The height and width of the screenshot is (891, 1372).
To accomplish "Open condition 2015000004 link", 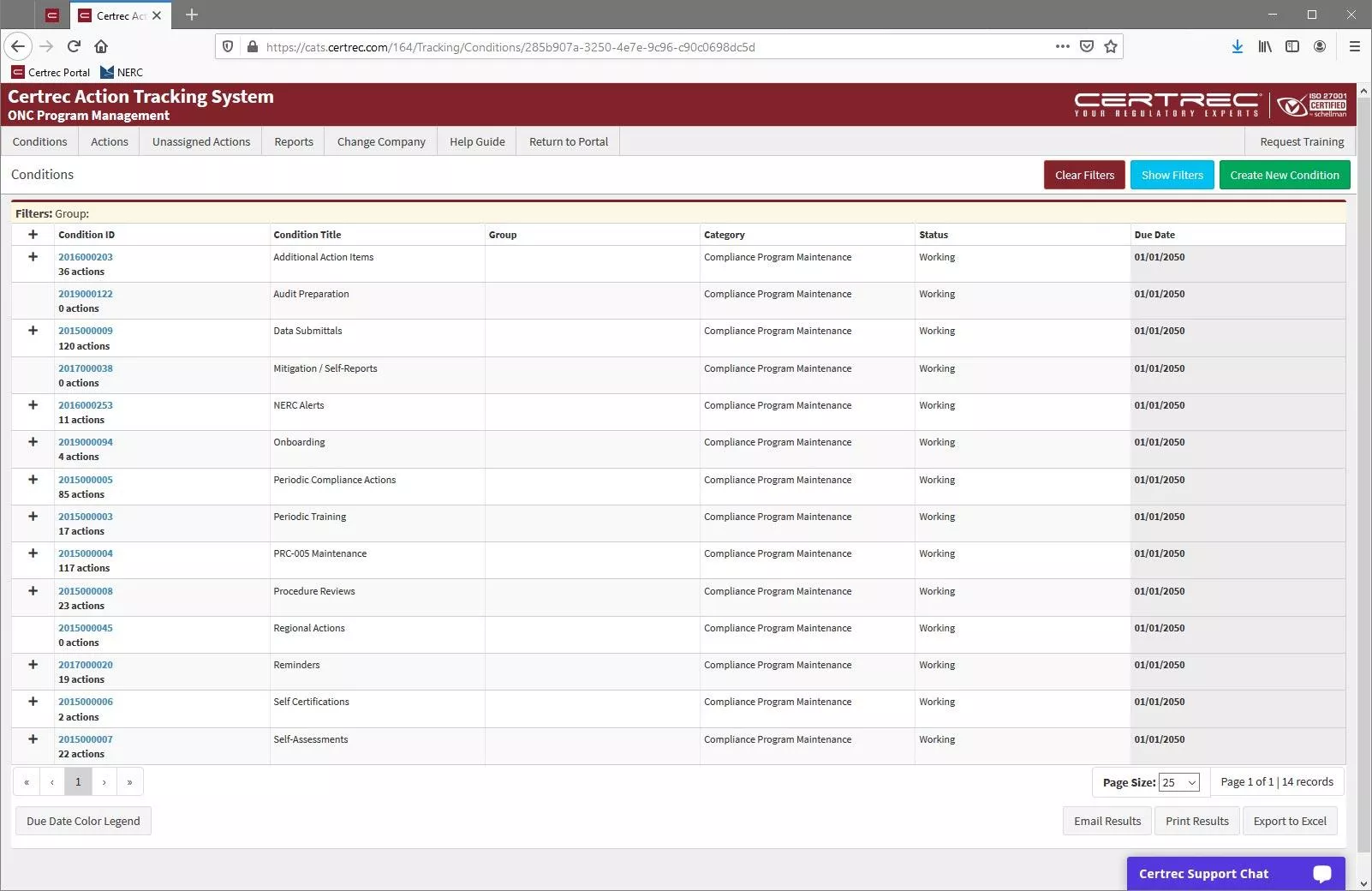I will [86, 553].
